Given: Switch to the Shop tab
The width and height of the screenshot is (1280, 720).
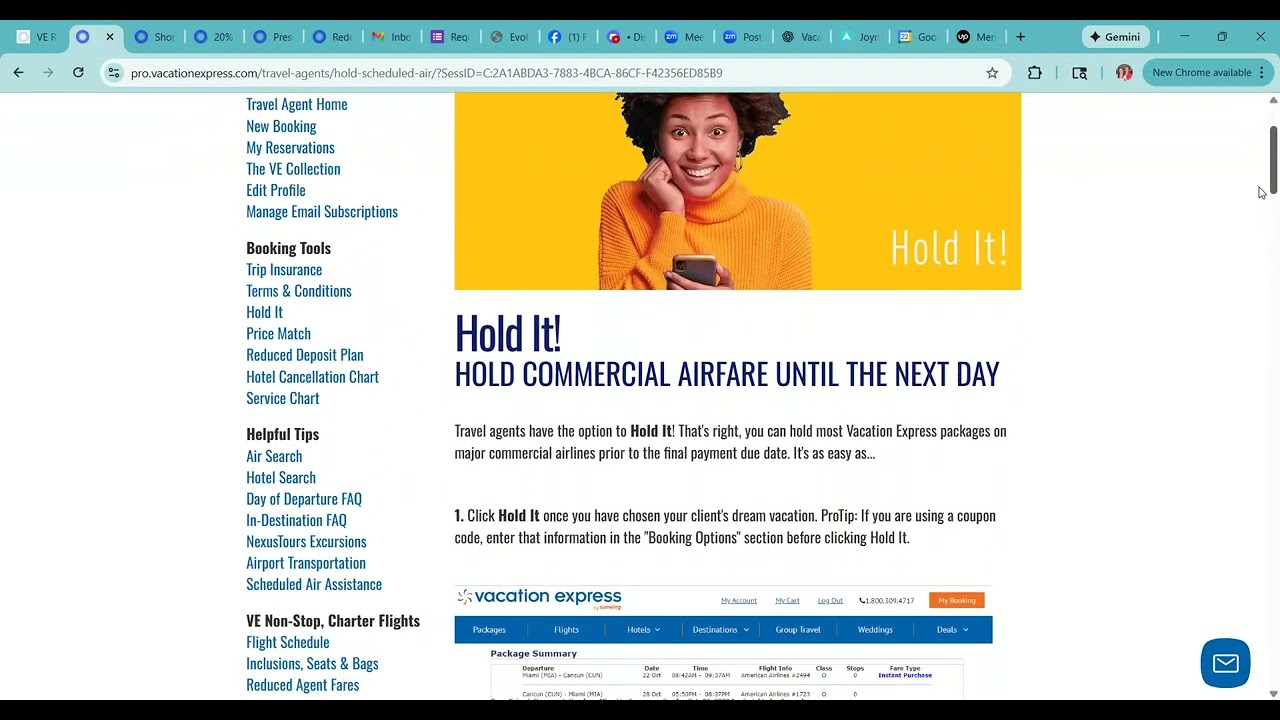Looking at the screenshot, I should pos(155,37).
